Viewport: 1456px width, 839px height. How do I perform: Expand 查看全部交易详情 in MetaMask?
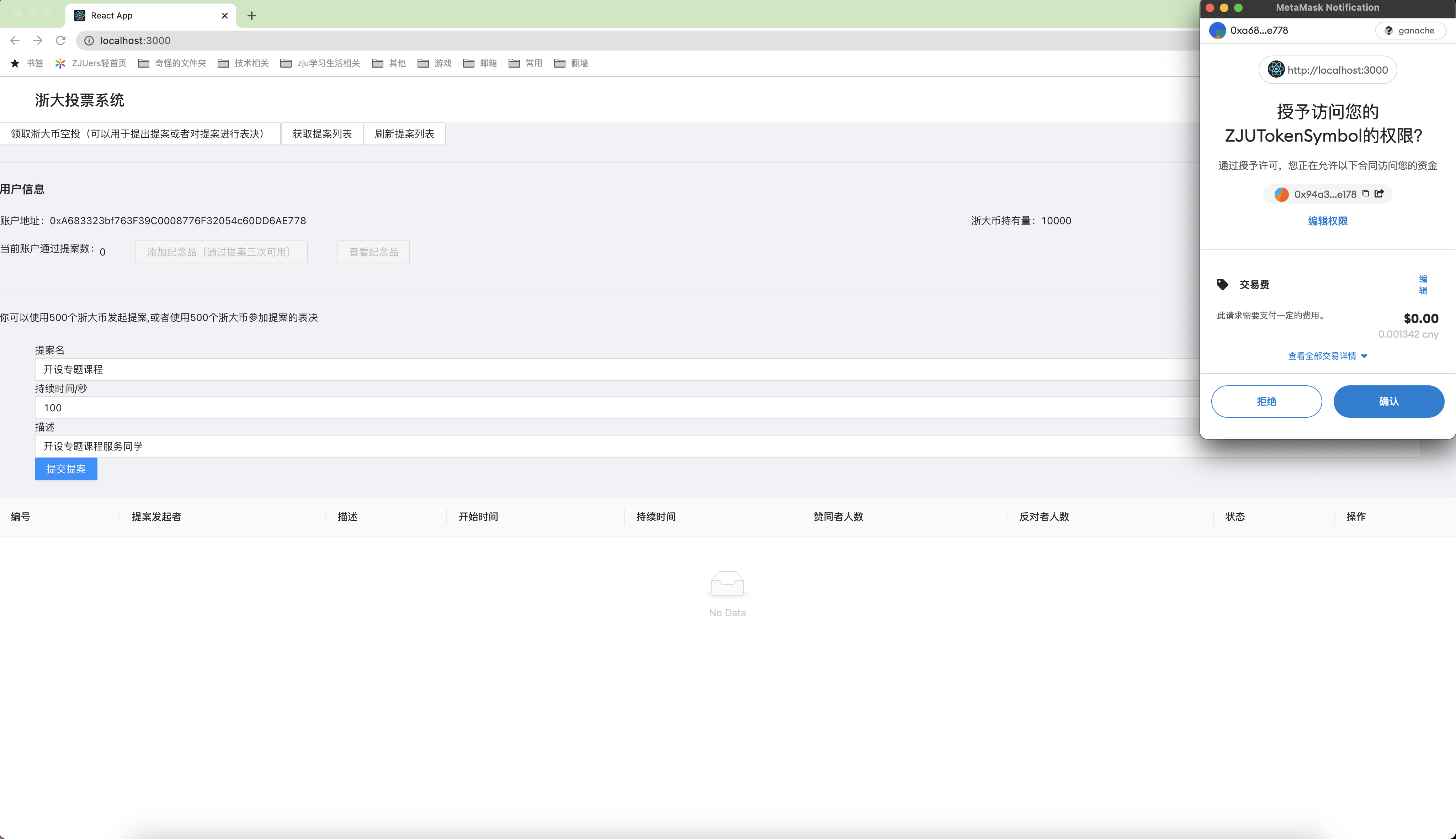[1328, 356]
